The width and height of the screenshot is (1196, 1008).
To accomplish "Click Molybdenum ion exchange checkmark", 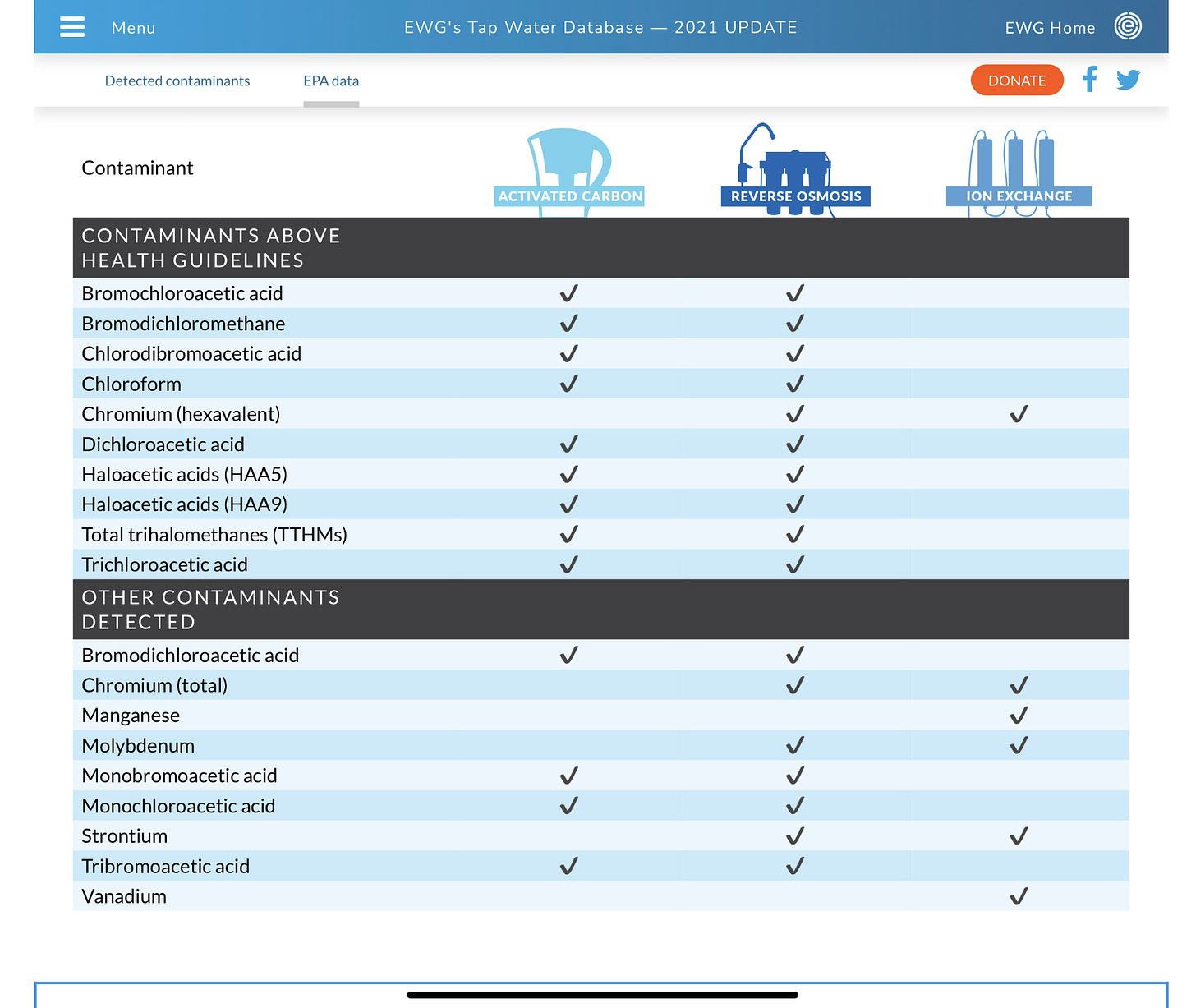I will tap(1019, 746).
